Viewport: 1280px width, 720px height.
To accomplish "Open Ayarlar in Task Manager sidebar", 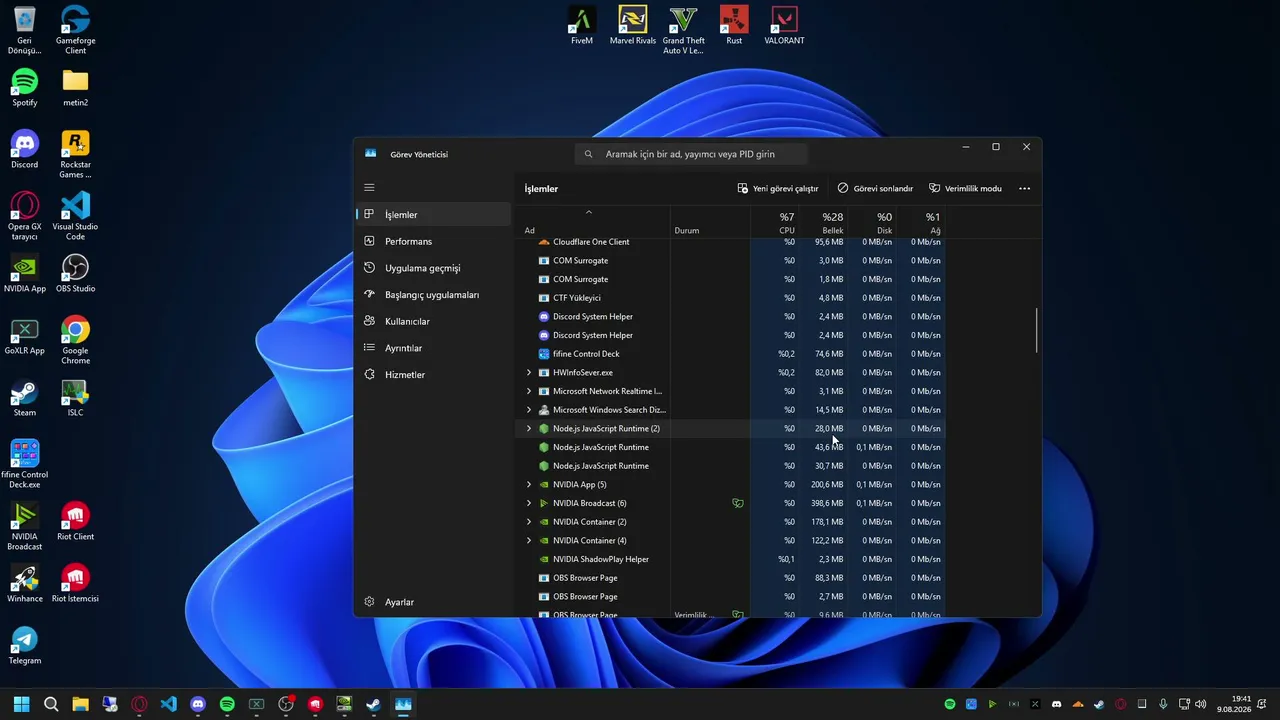I will 433,602.
